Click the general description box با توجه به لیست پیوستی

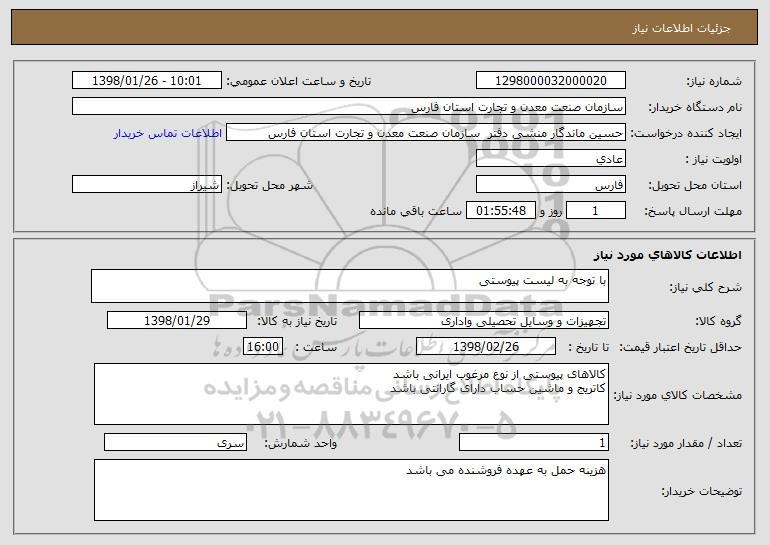350,286
